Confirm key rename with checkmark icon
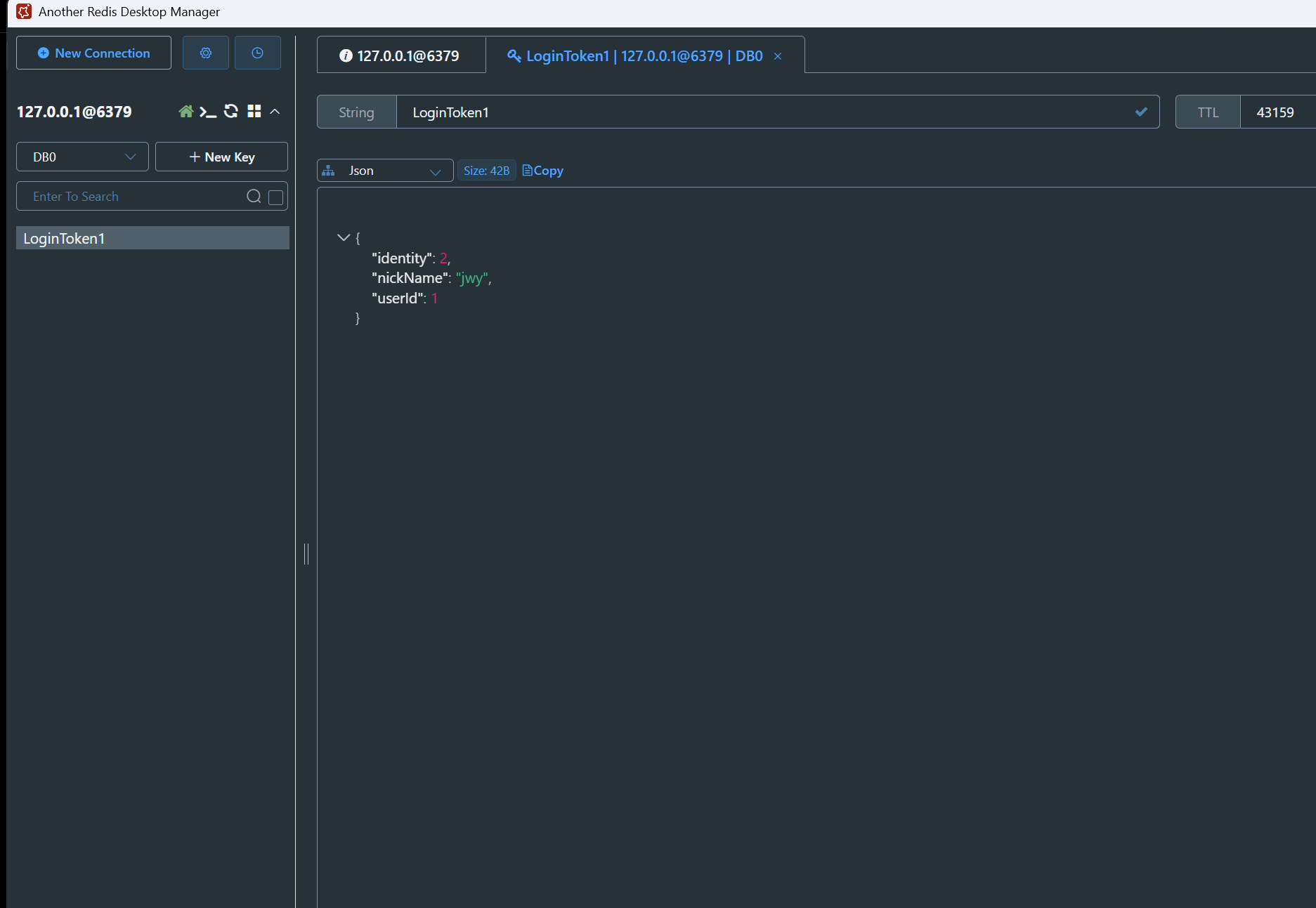The height and width of the screenshot is (908, 1316). click(1141, 112)
